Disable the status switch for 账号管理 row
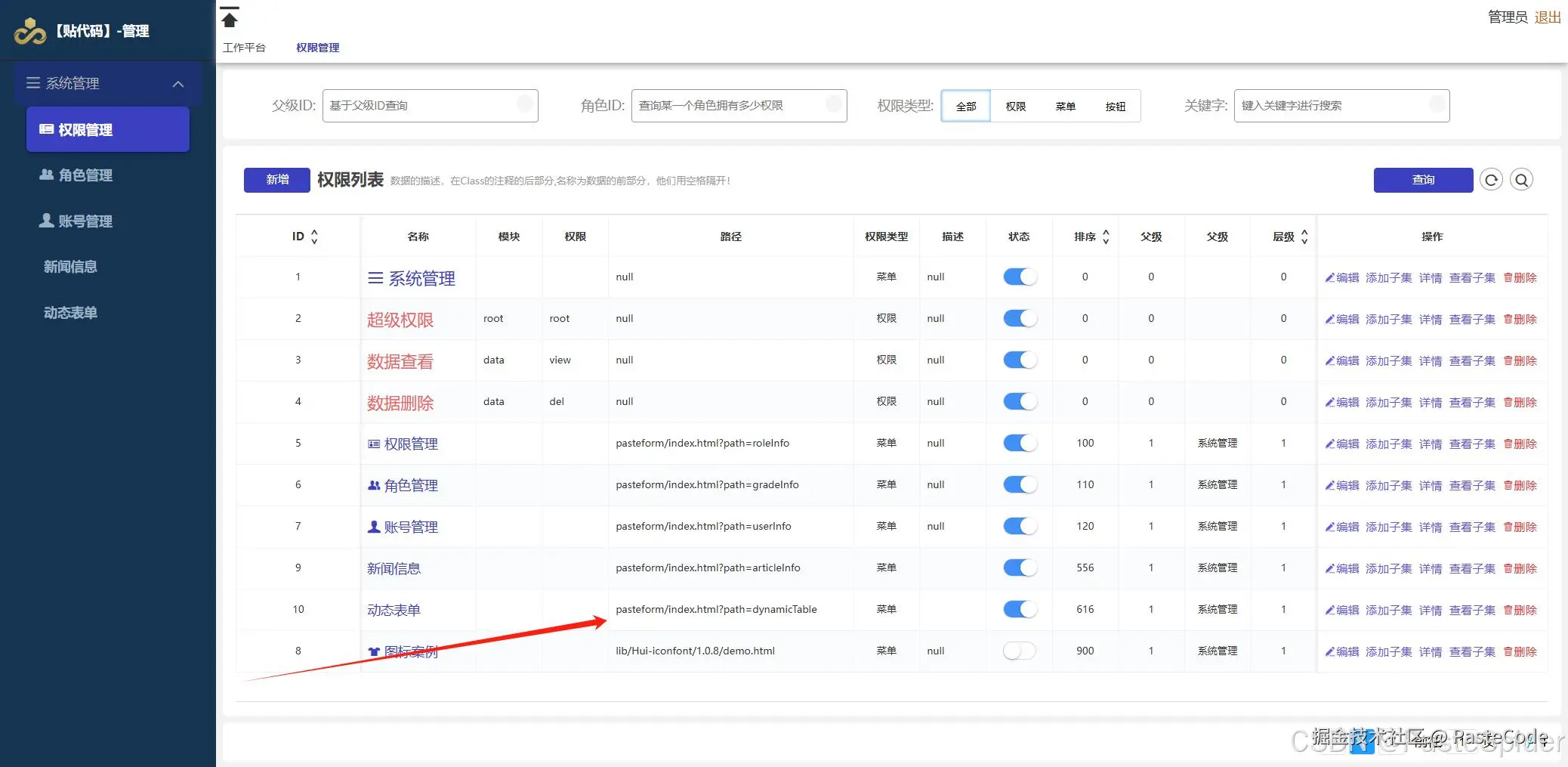Image resolution: width=1568 pixels, height=767 pixels. point(1020,526)
